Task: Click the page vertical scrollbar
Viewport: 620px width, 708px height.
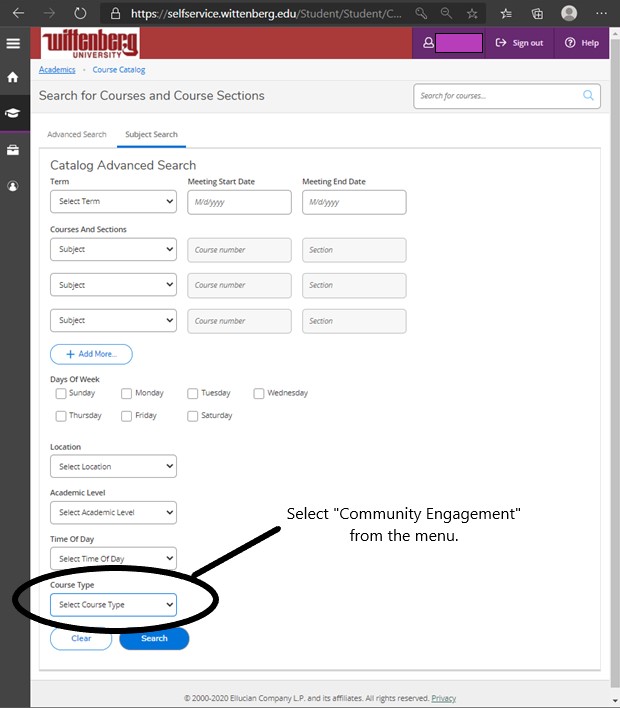Action: pyautogui.click(x=615, y=361)
